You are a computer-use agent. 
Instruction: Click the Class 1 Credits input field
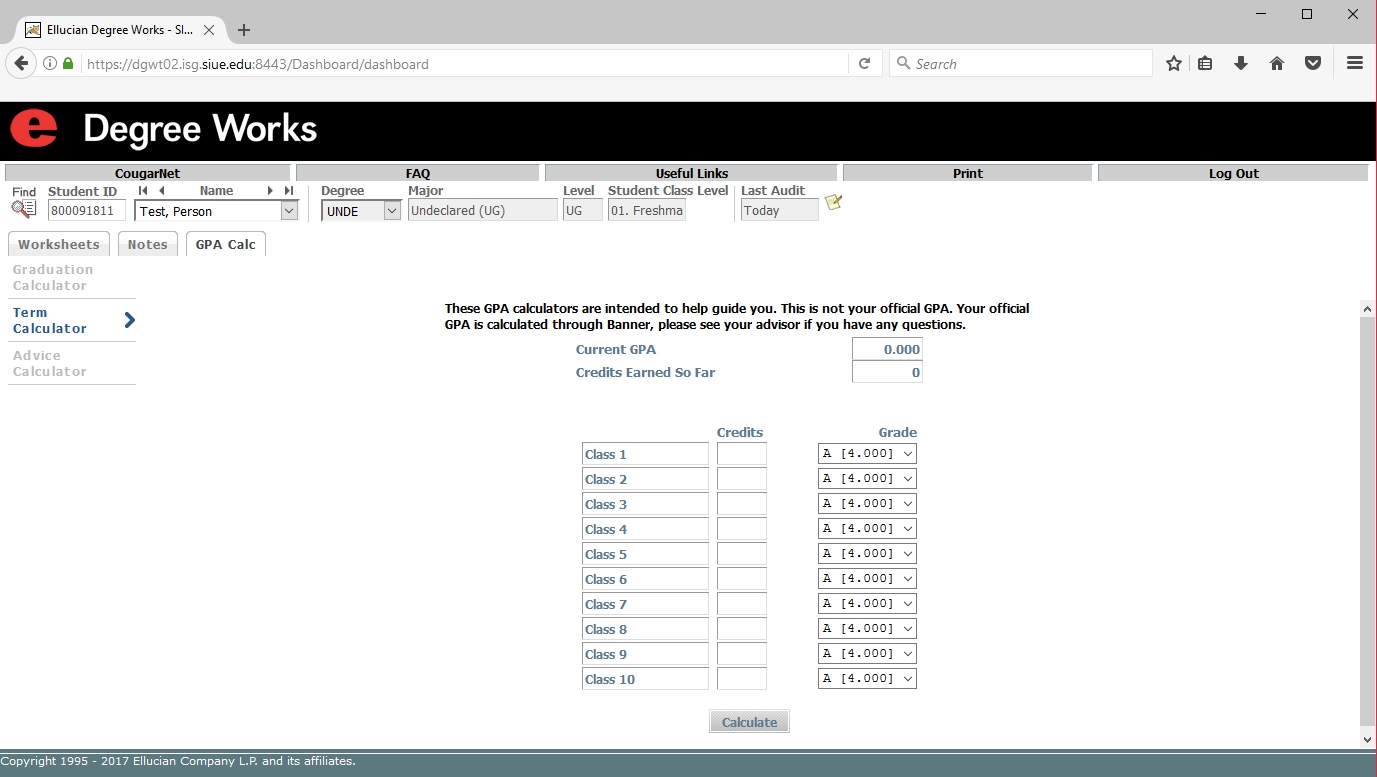click(741, 454)
